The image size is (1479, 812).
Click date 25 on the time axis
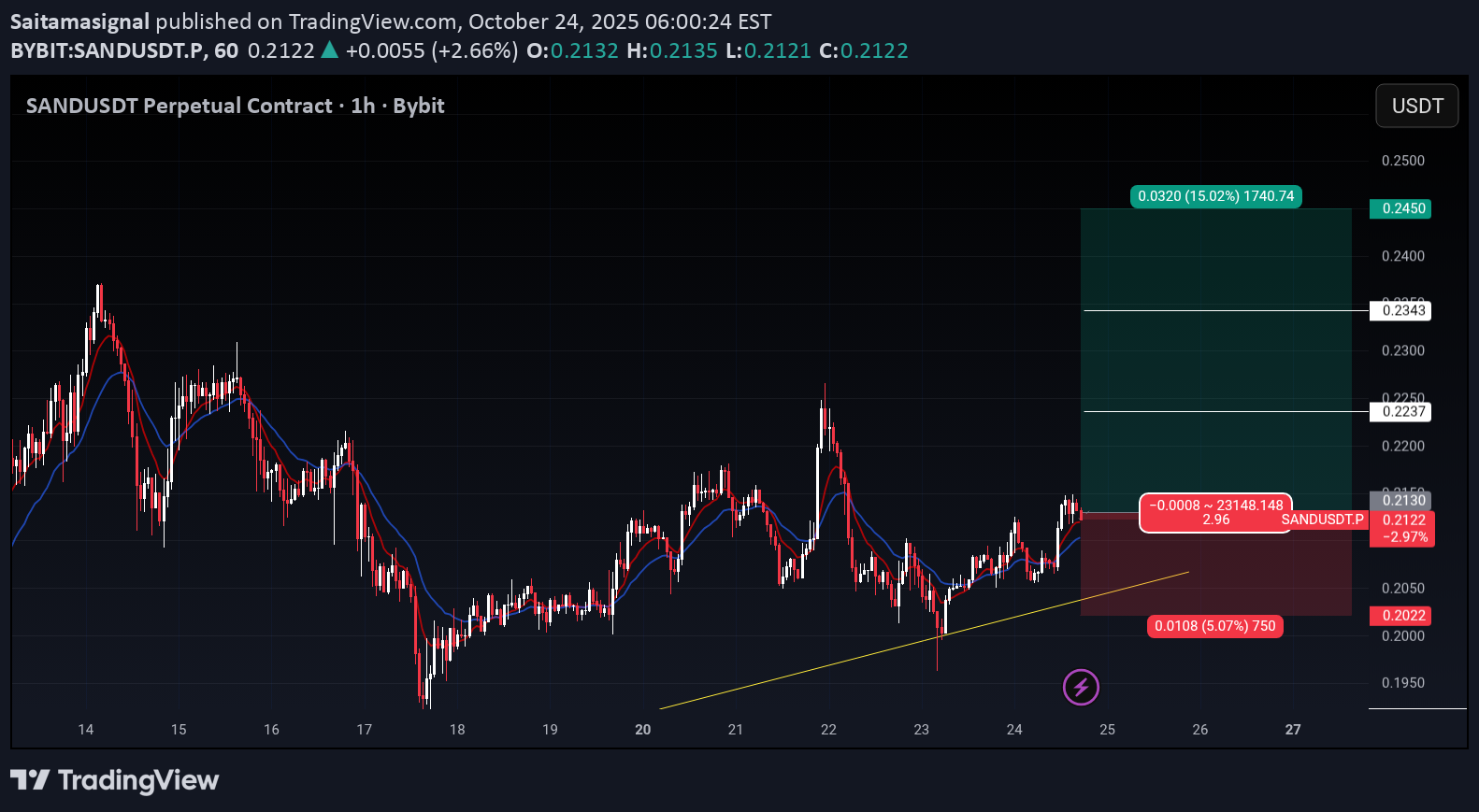tap(1107, 730)
